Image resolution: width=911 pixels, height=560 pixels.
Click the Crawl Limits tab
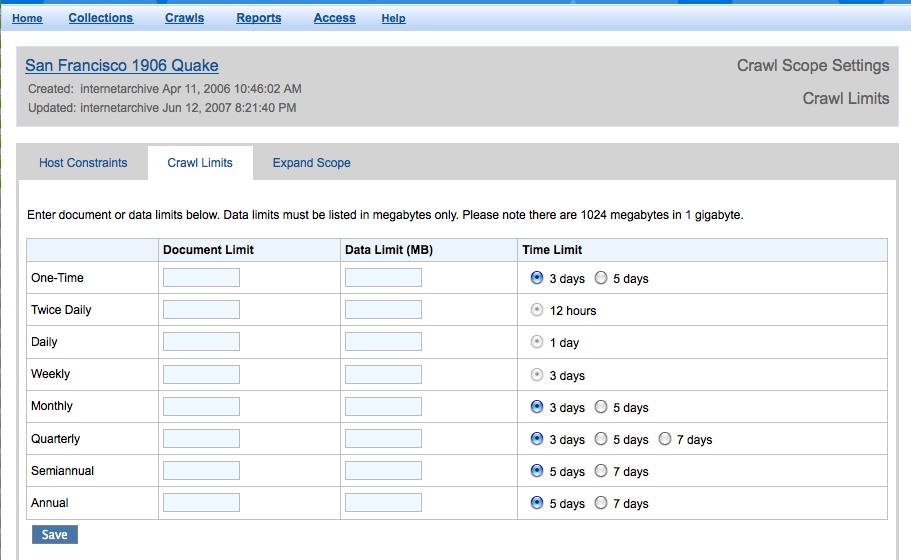200,163
